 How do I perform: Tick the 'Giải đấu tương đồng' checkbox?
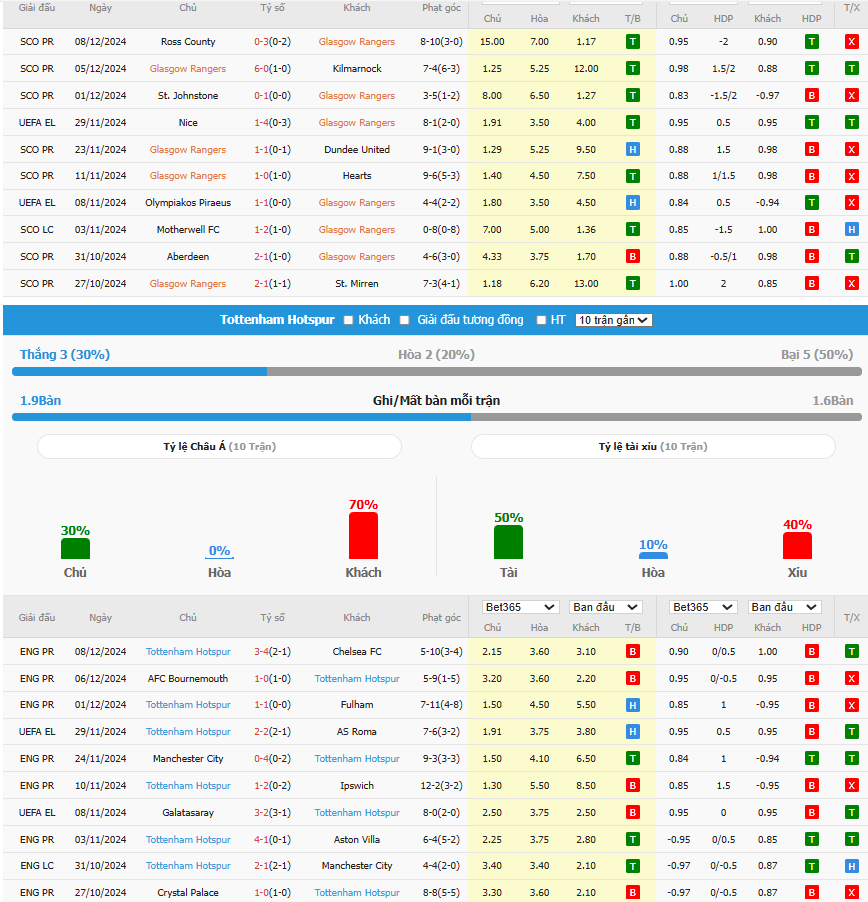click(x=404, y=320)
